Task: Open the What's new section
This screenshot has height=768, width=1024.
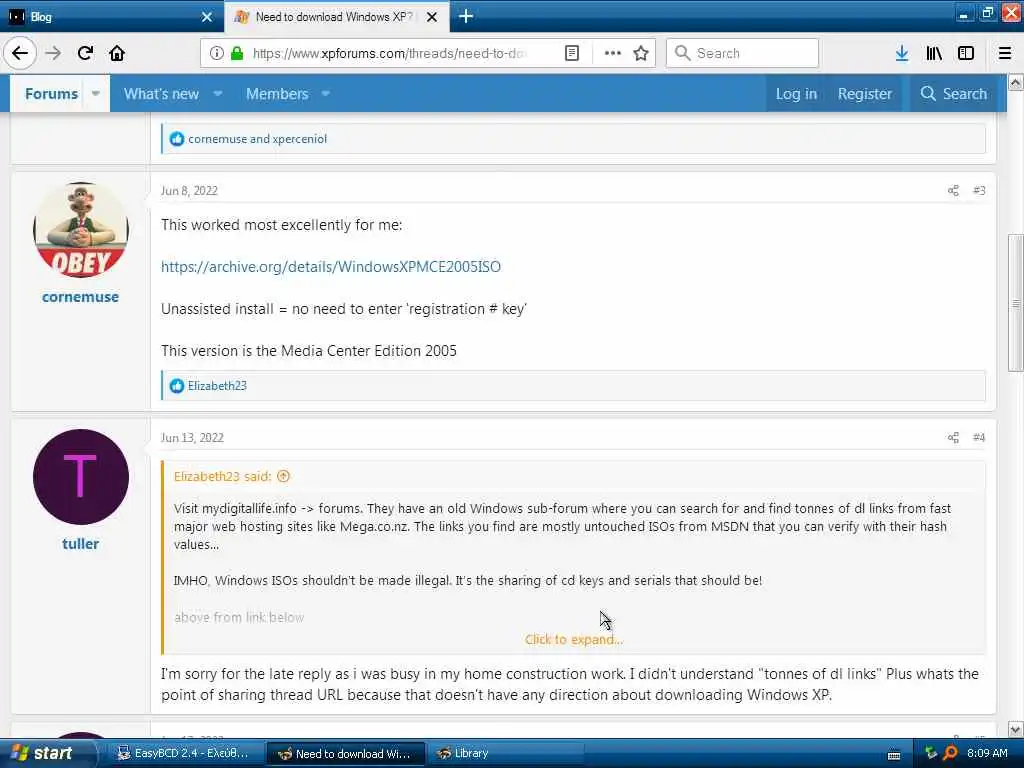Action: click(161, 93)
